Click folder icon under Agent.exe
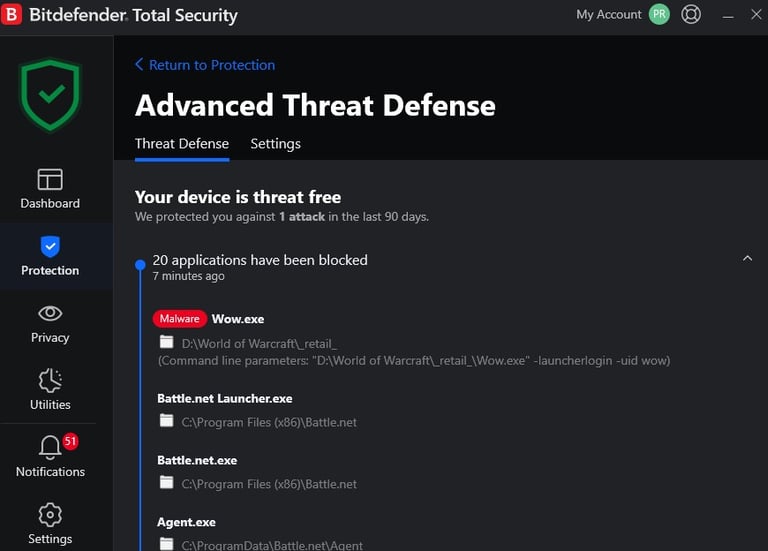The image size is (768, 551). [x=167, y=544]
